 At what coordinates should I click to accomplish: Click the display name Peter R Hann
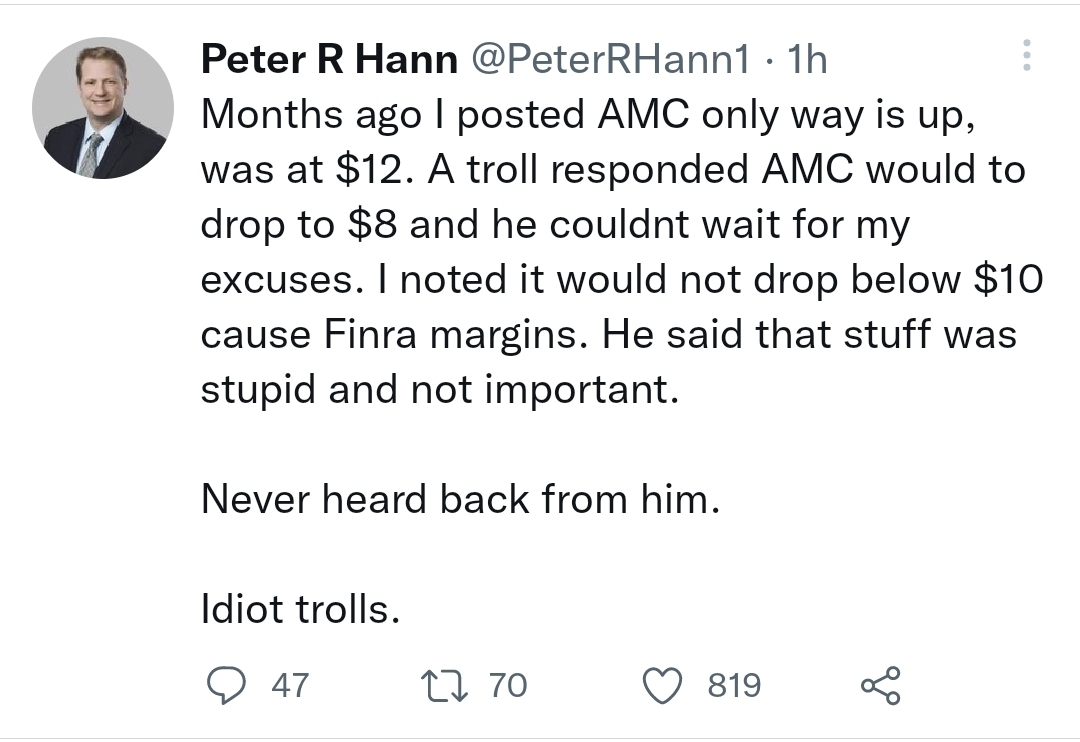329,61
